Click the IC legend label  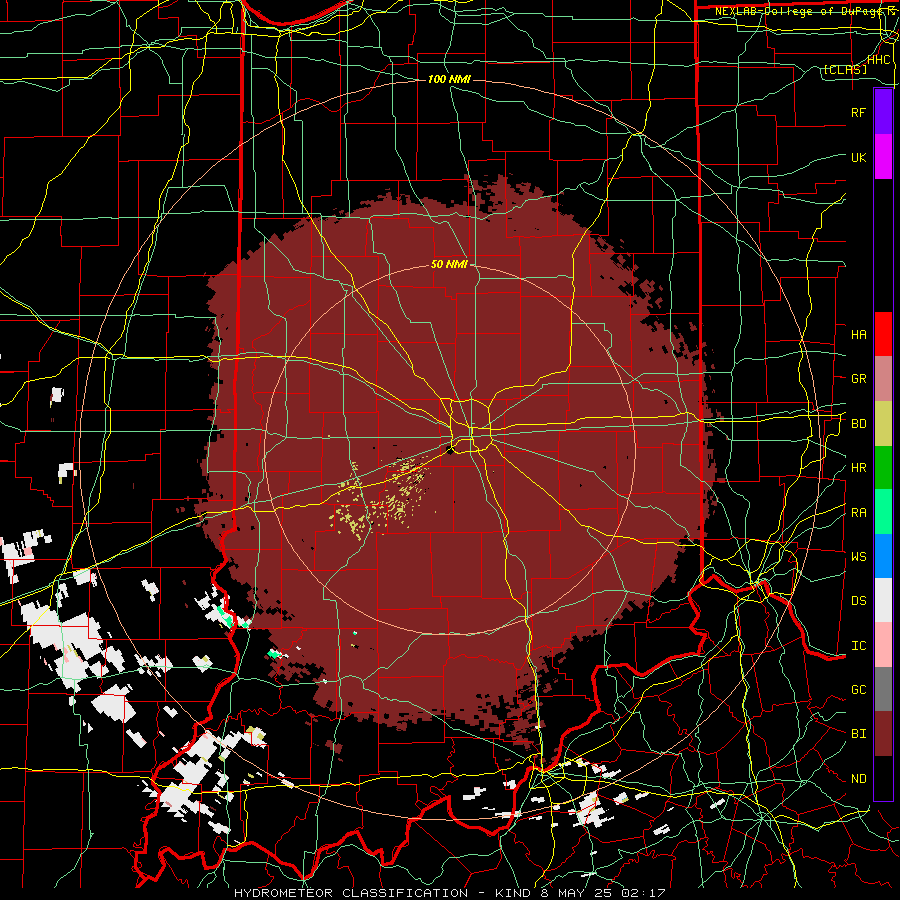coord(858,646)
